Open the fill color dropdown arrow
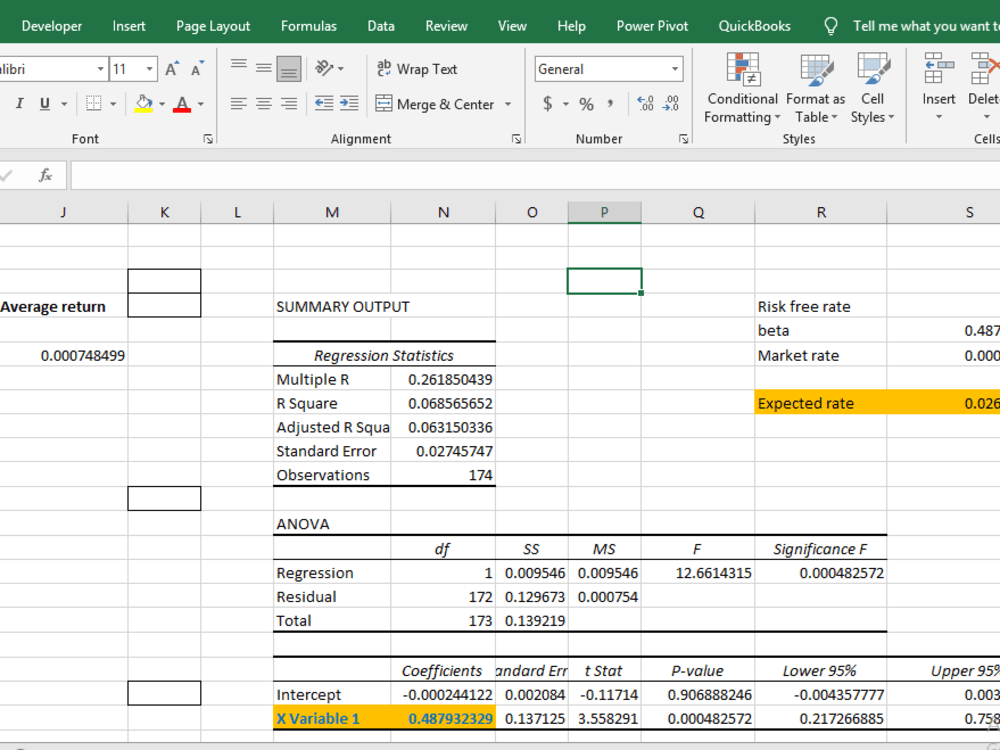Screen dimensions: 1000x750 coord(162,104)
